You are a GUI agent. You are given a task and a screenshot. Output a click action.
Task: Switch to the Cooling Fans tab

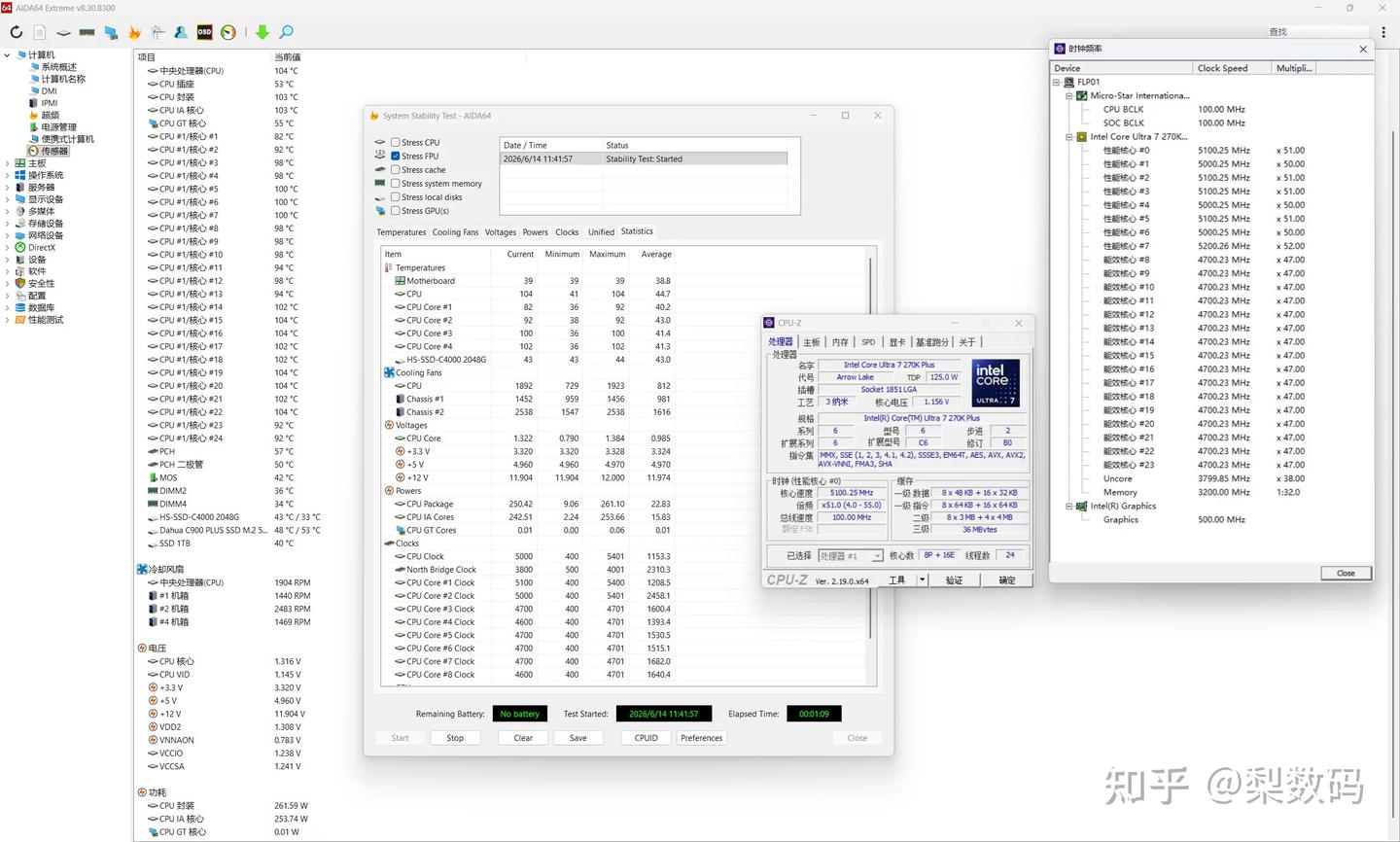point(456,232)
